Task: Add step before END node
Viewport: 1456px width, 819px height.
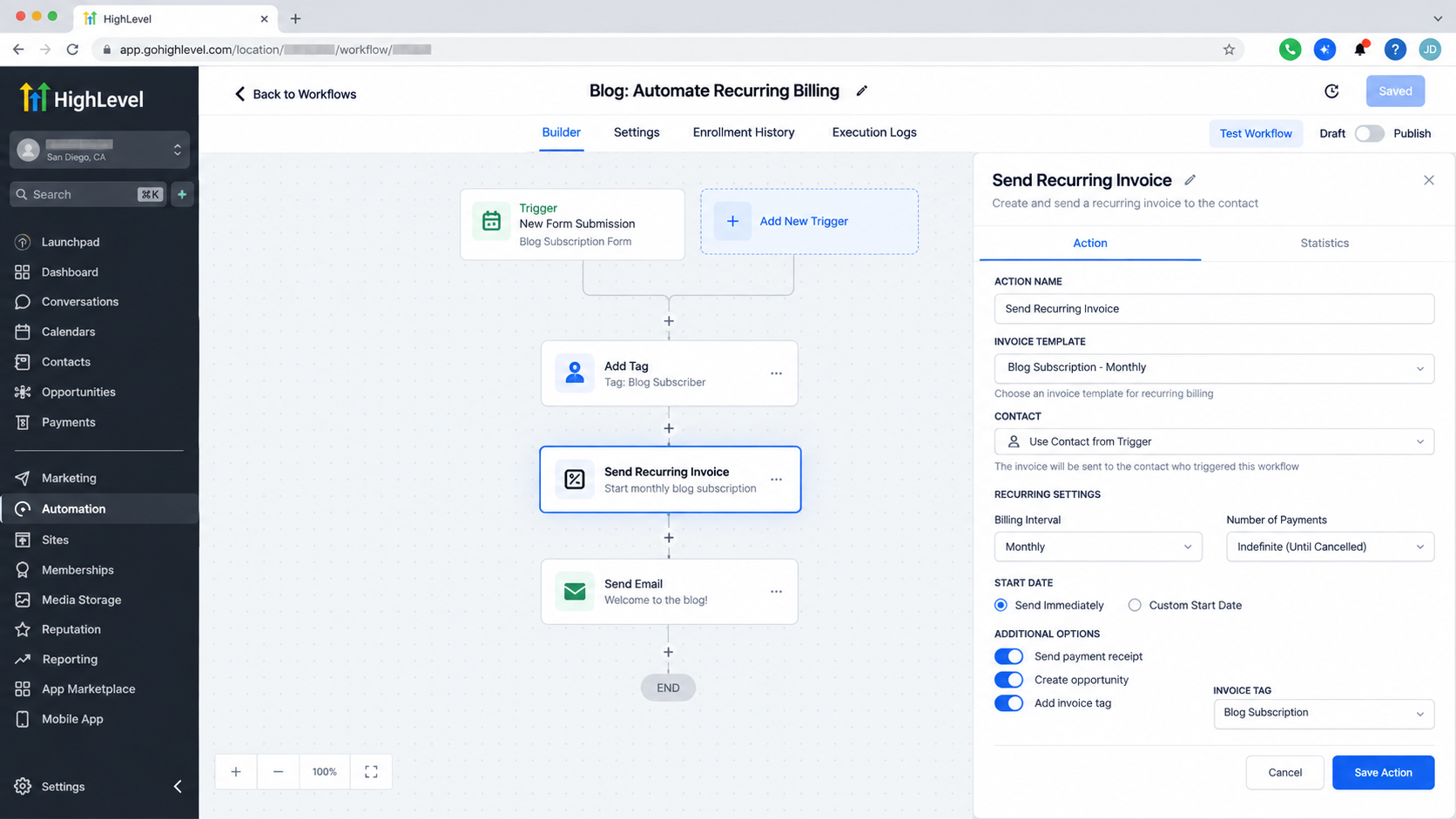Action: (x=669, y=652)
